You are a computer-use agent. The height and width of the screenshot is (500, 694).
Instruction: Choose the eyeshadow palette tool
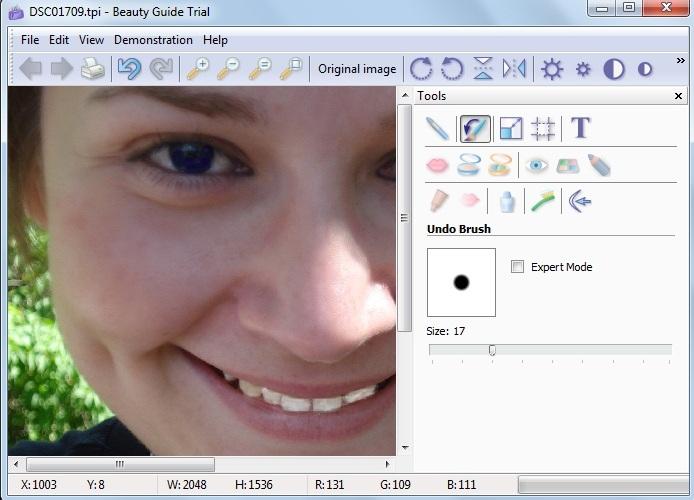pyautogui.click(x=567, y=165)
